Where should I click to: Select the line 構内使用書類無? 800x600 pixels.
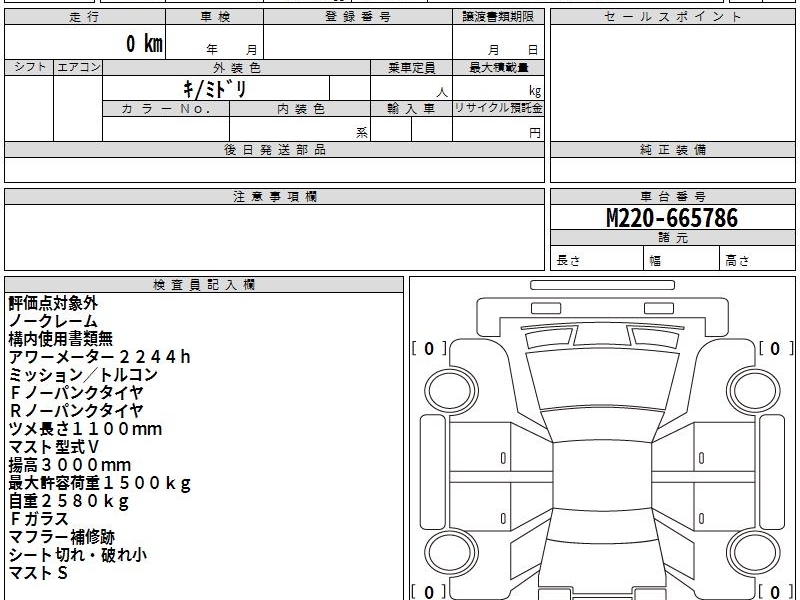click(61, 339)
